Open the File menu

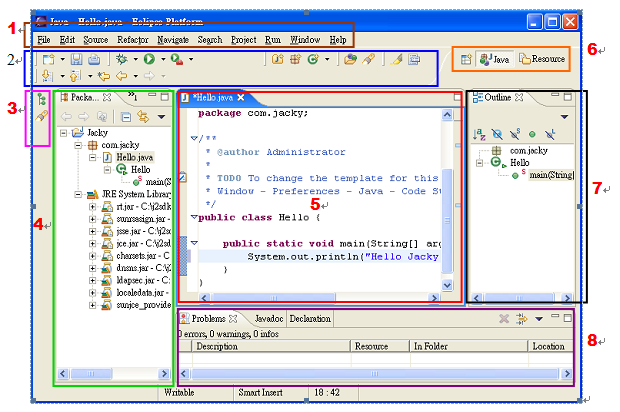pyautogui.click(x=43, y=40)
